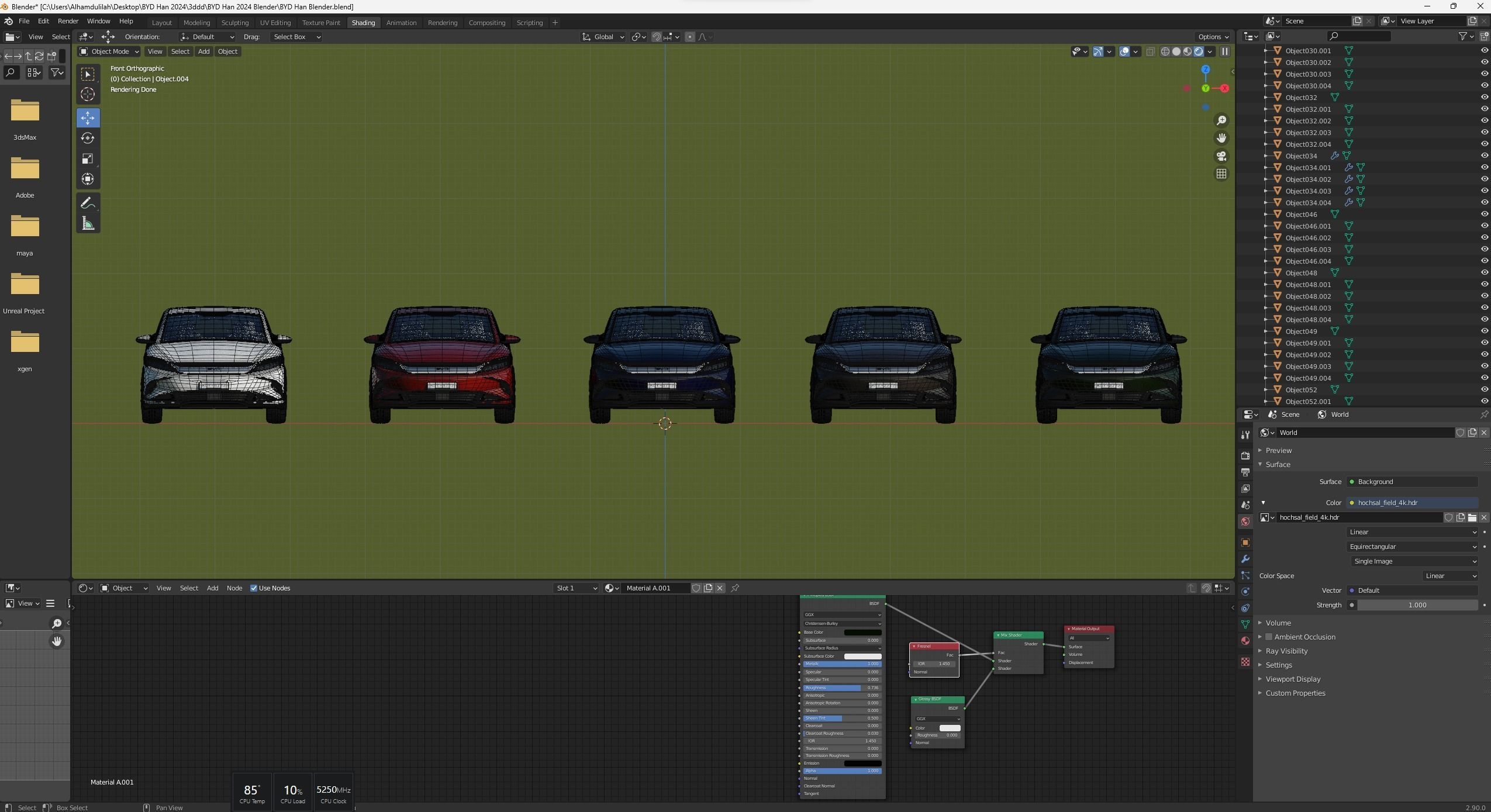Open Object Data properties tab icon
Viewport: 1491px width, 812px height.
point(1245,624)
